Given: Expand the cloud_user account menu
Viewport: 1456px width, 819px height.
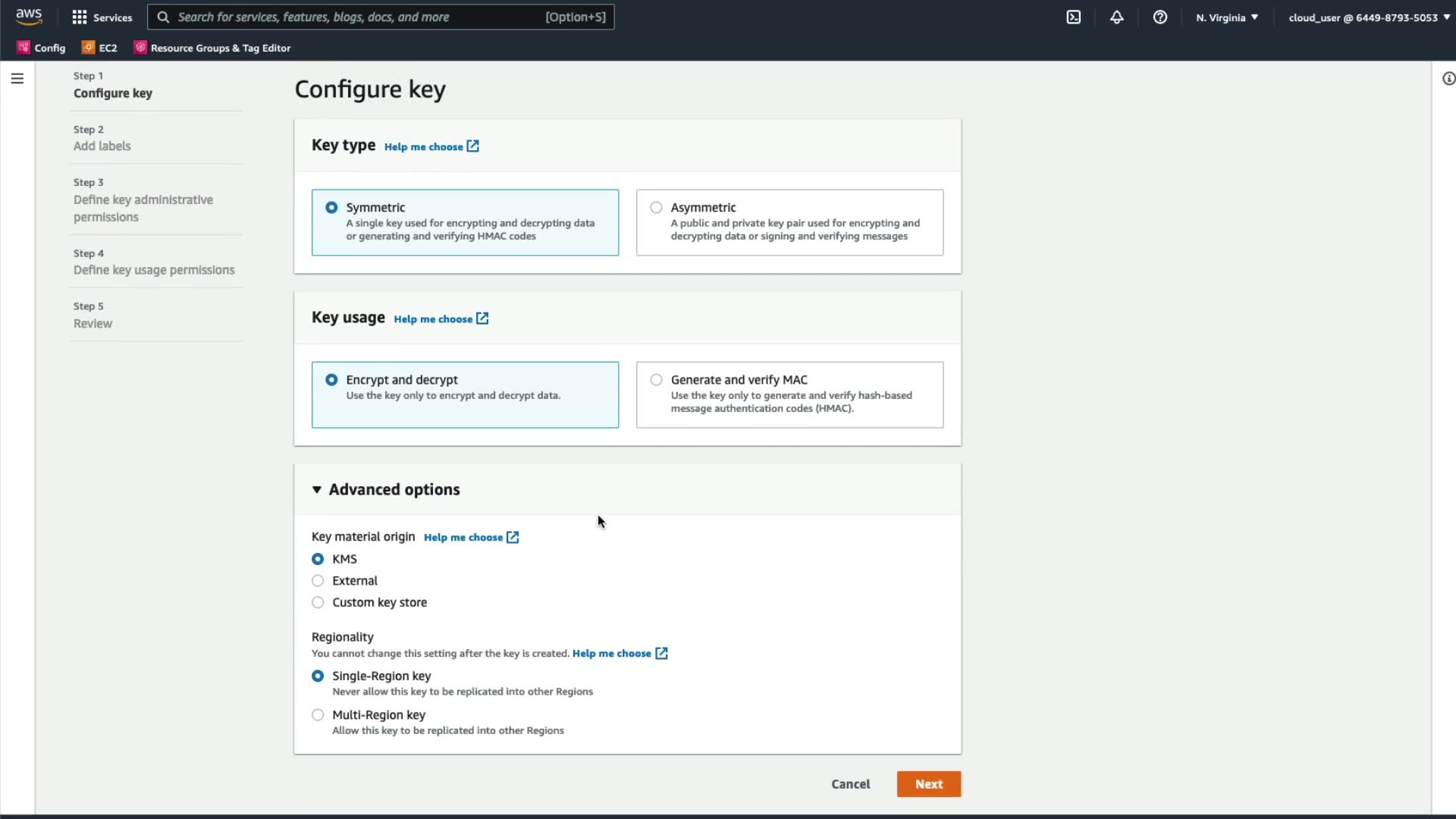Looking at the screenshot, I should pos(1368,17).
